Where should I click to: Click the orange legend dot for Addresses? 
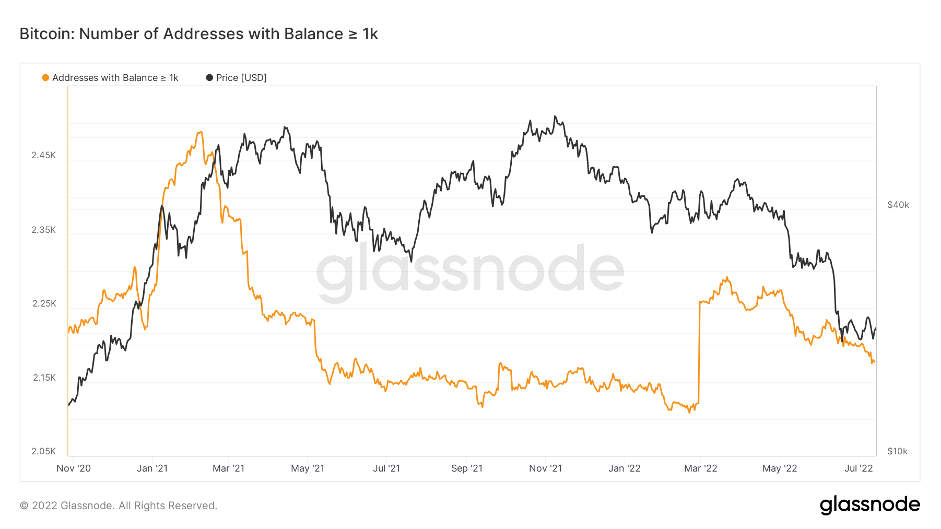click(45, 77)
